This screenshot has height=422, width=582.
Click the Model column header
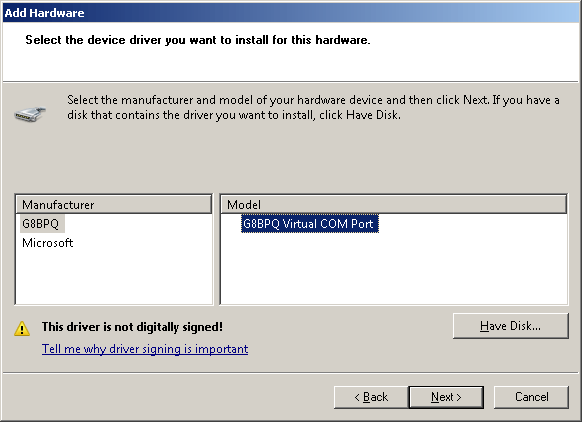click(x=394, y=205)
